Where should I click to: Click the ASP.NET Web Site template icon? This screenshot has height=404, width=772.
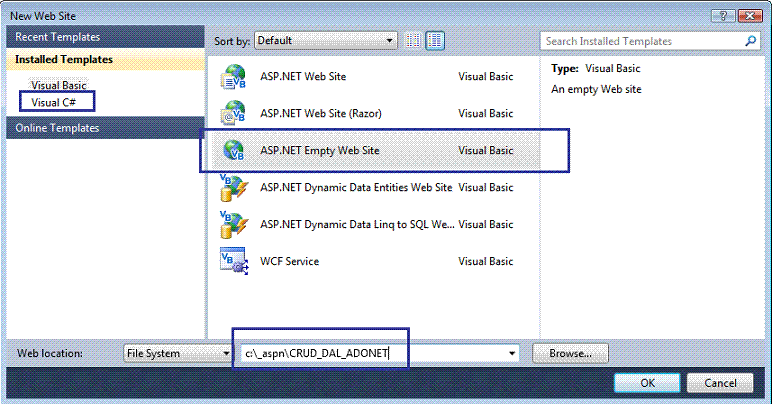click(233, 77)
